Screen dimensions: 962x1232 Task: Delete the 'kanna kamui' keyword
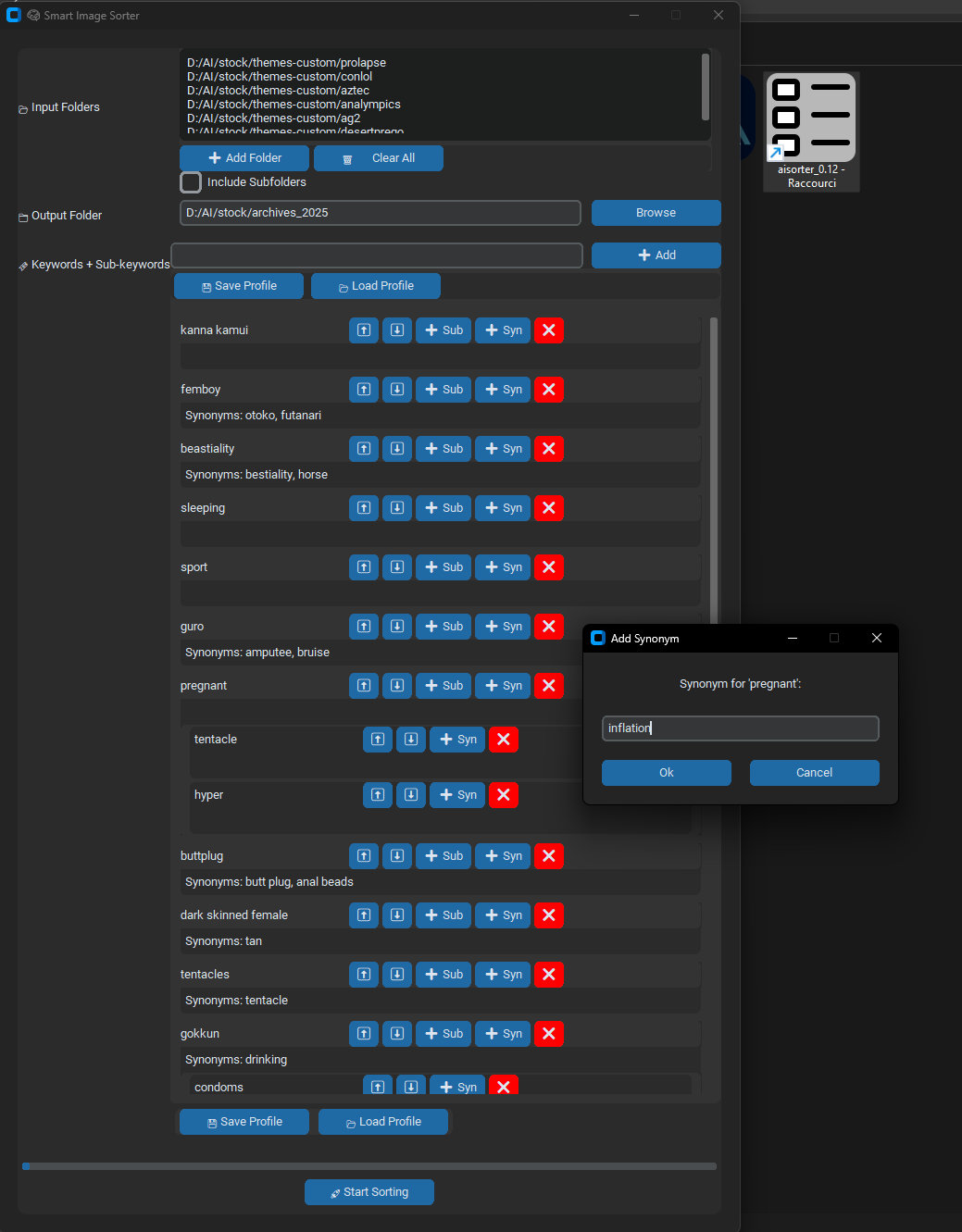coord(549,330)
